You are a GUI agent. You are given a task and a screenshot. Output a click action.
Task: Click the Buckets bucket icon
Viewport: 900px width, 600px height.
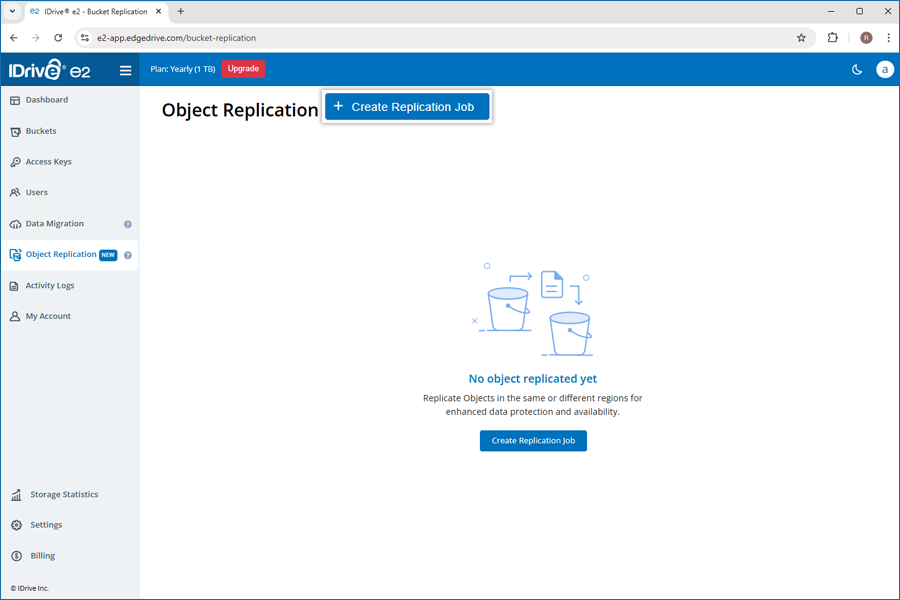15,131
